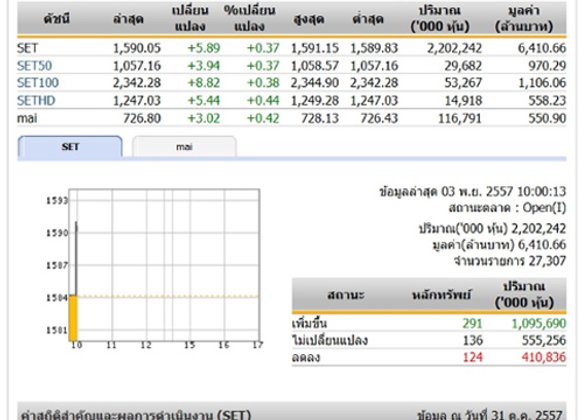Select unchanged volume 555,256
Image resolution: width=583 pixels, height=420 pixels.
coord(544,340)
